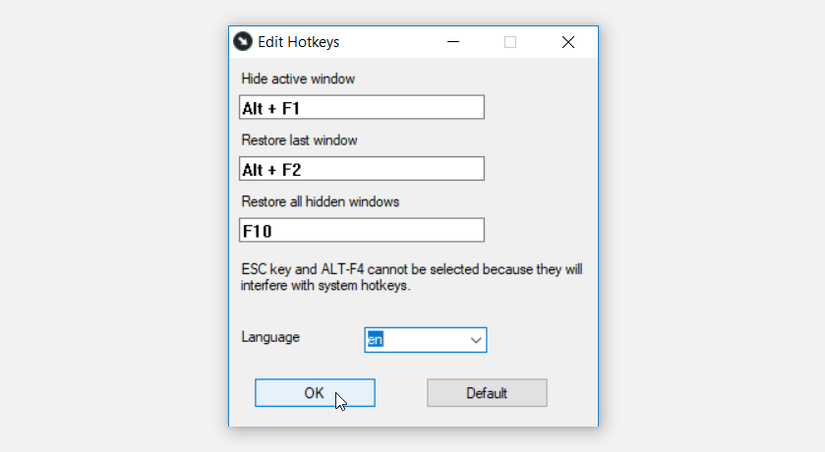Image resolution: width=825 pixels, height=452 pixels.
Task: Close the Edit Hotkeys dialog
Action: (568, 42)
